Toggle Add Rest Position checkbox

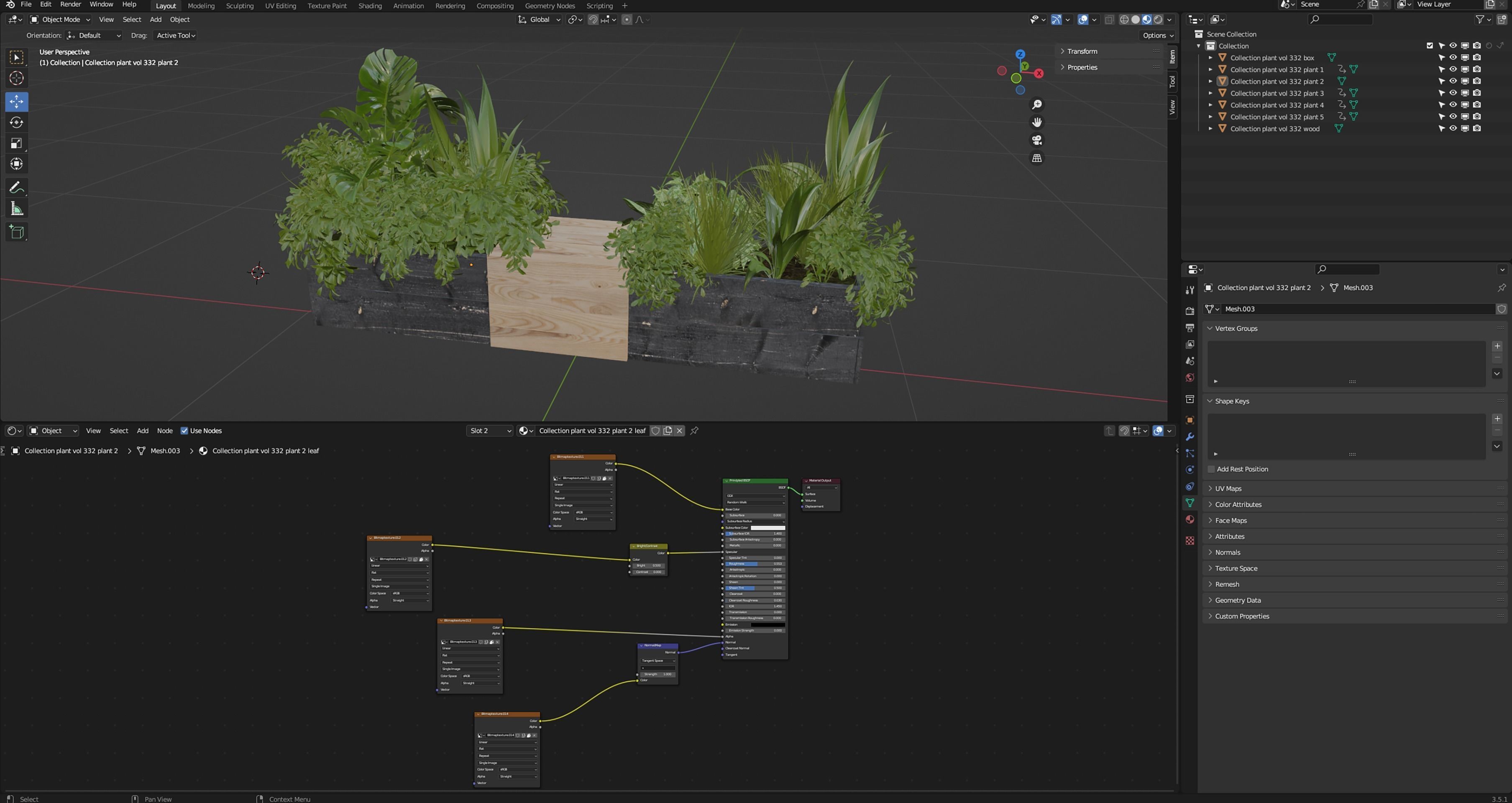tap(1211, 469)
